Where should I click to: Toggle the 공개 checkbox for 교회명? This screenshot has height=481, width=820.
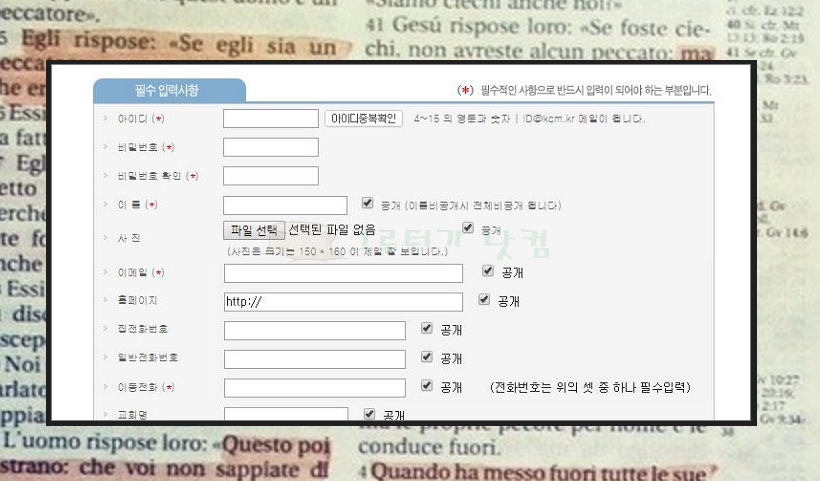369,414
